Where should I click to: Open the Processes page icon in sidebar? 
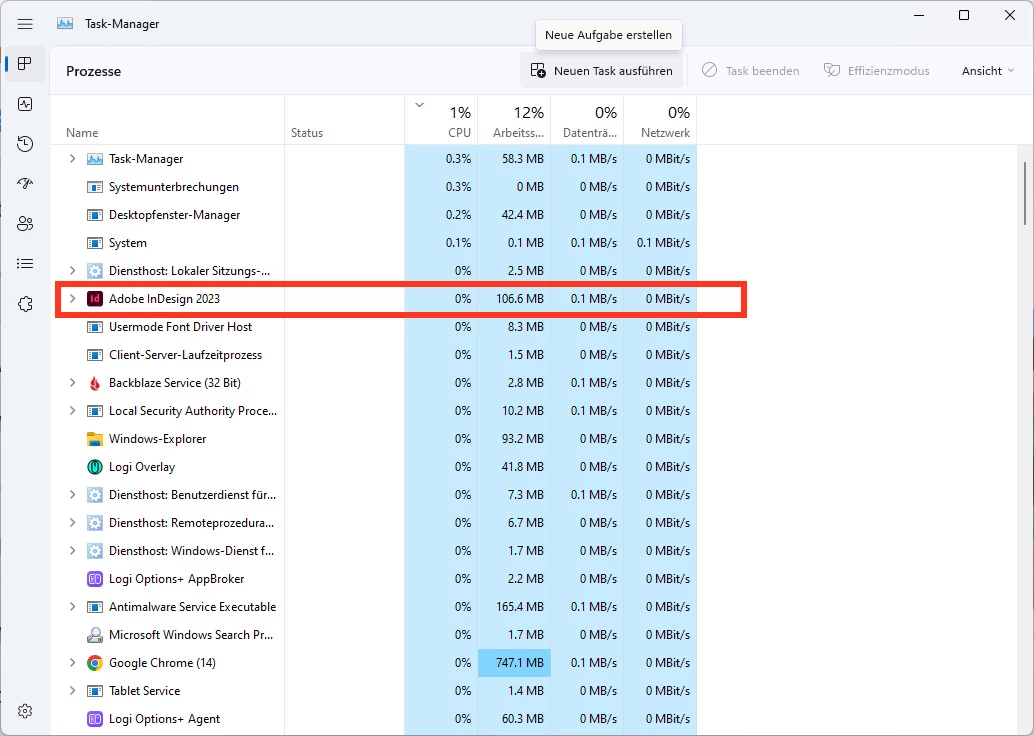pyautogui.click(x=25, y=64)
